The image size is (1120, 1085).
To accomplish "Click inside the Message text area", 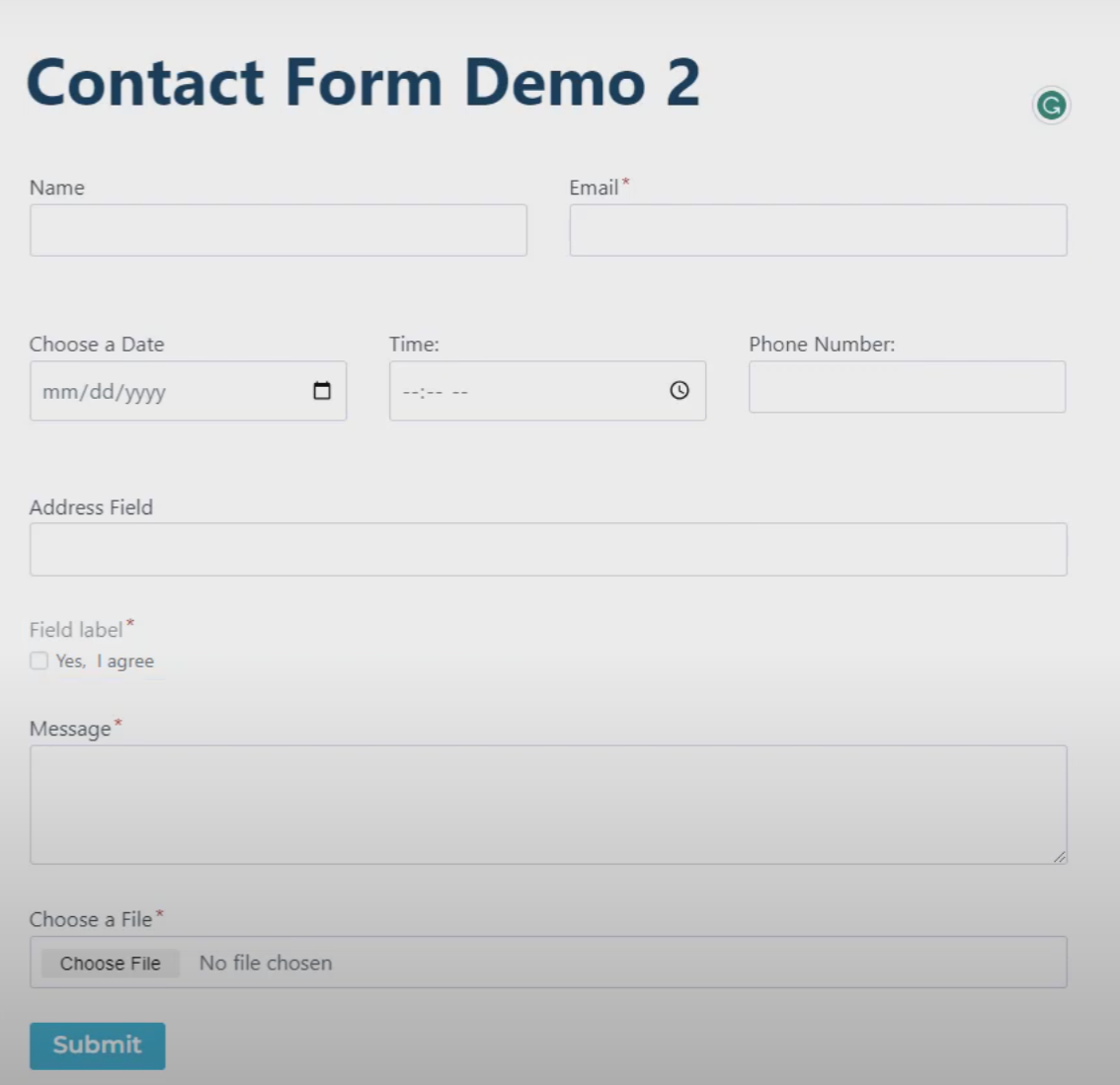I will (547, 800).
